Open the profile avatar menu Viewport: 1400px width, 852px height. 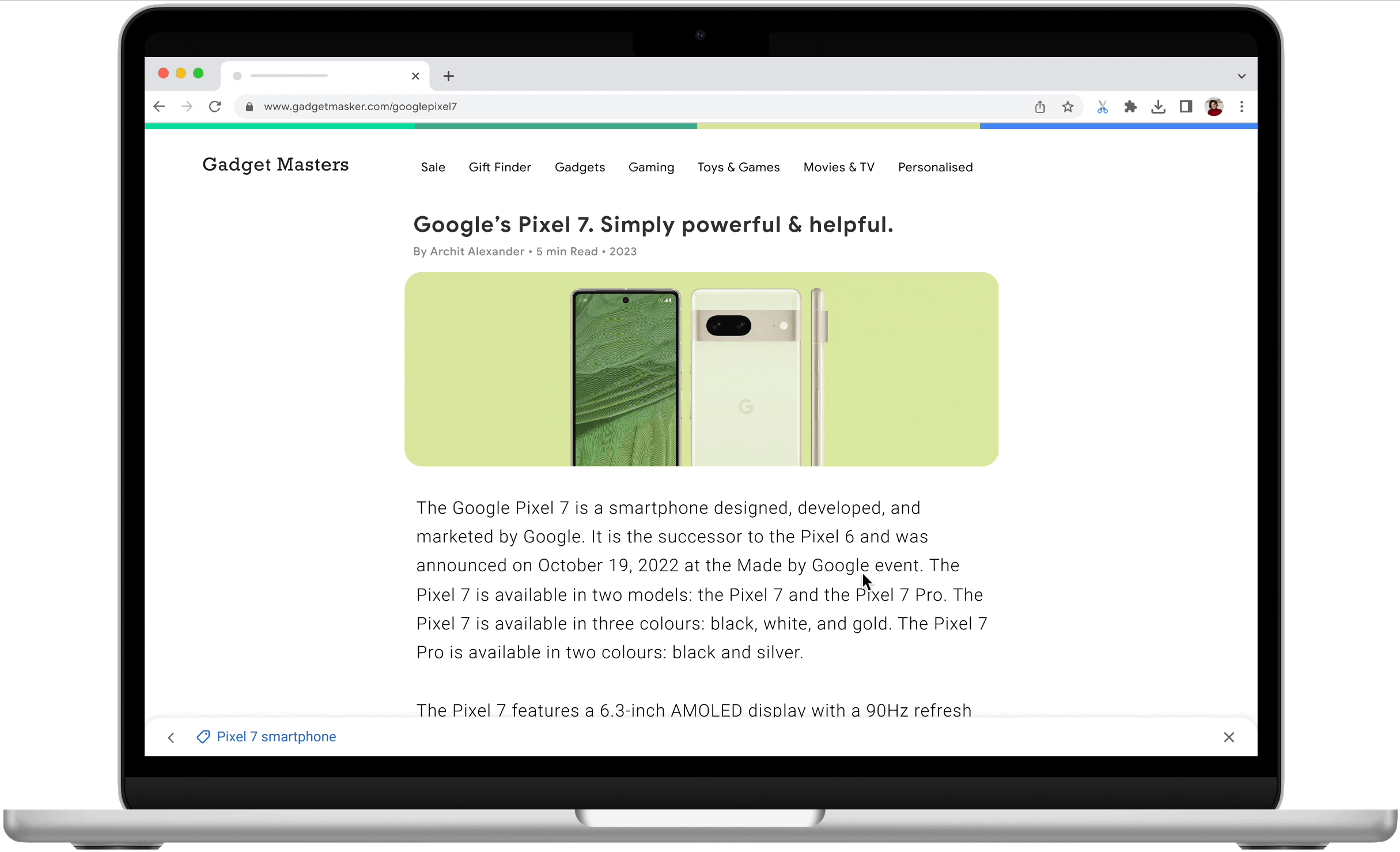[1214, 107]
